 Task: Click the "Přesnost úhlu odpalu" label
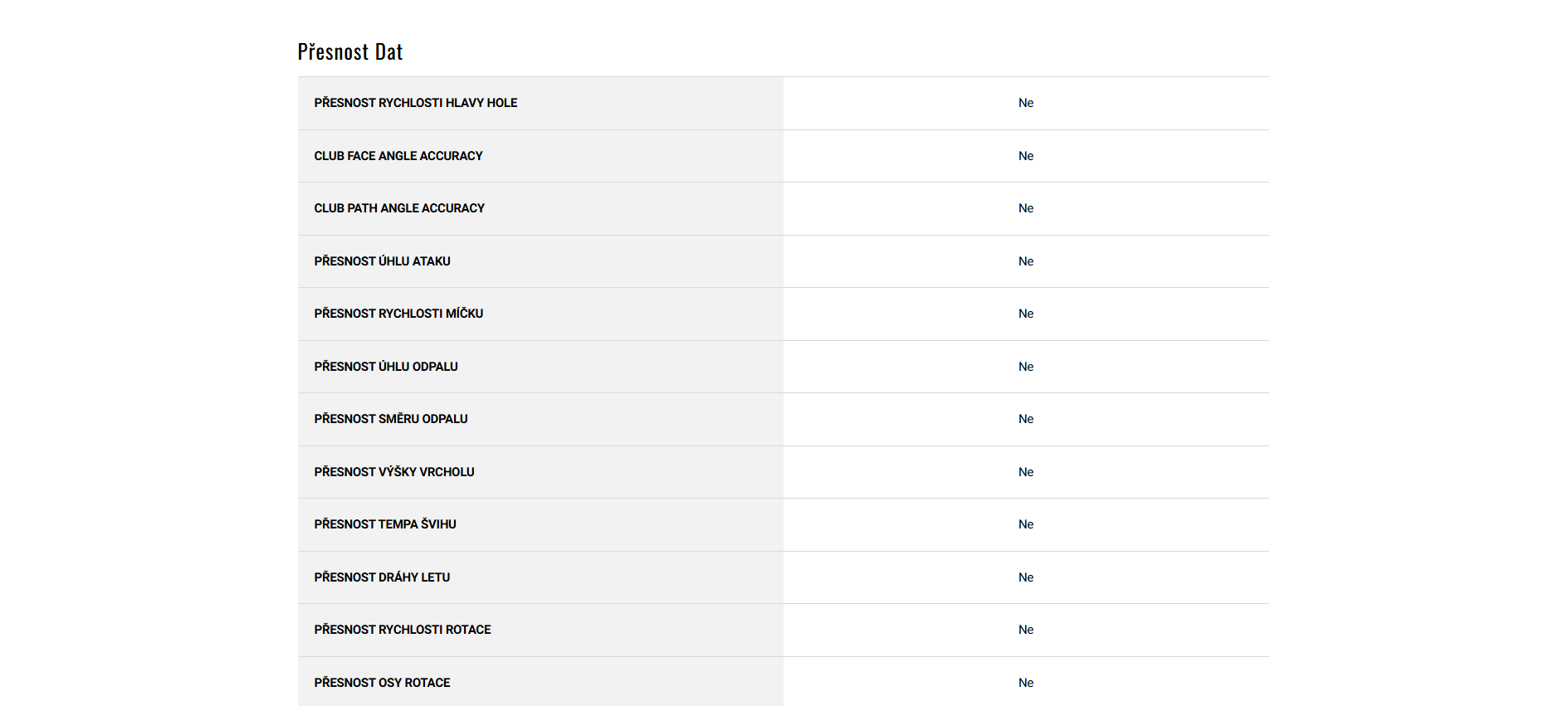point(385,367)
